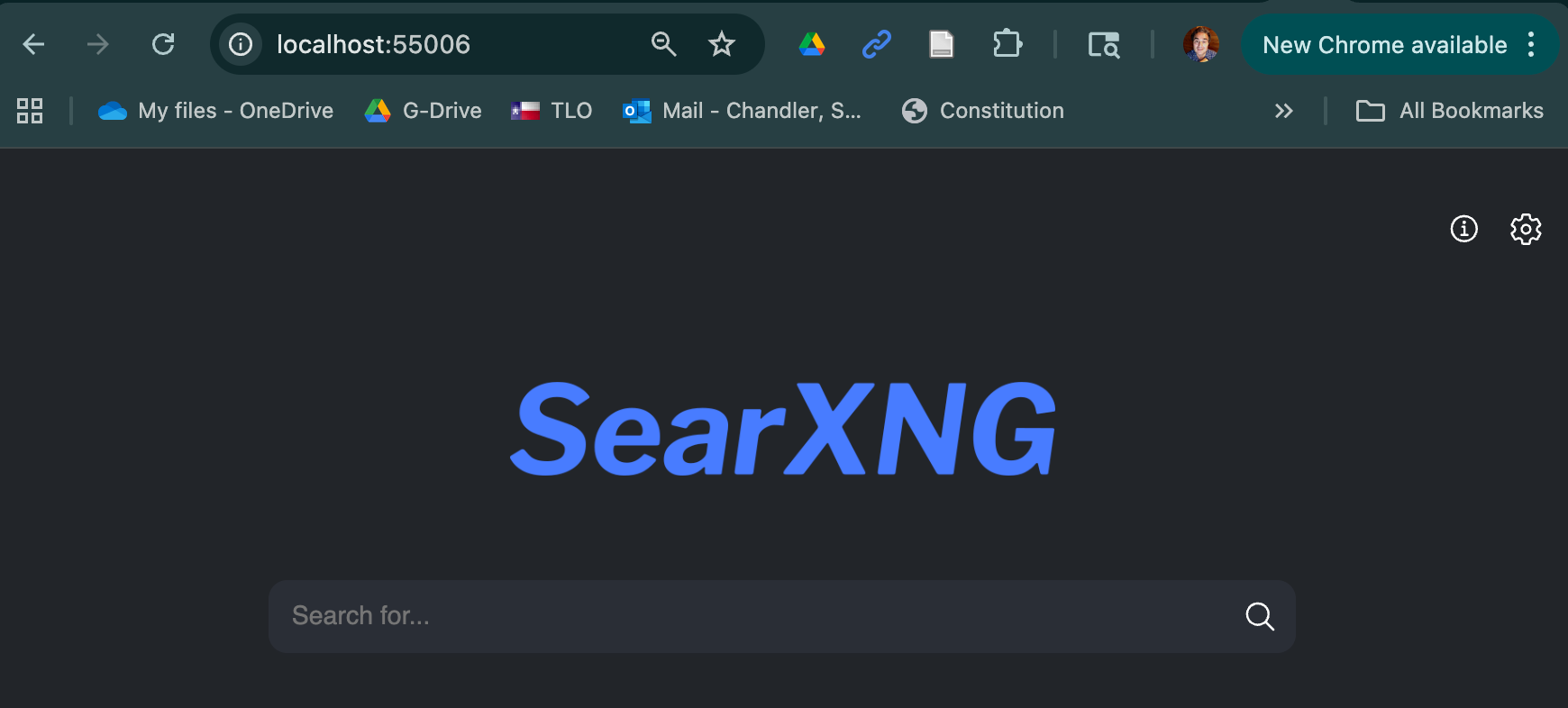Screen dimensions: 1568x708
Task: Open SearXNG preferences gear icon
Action: point(1526,229)
